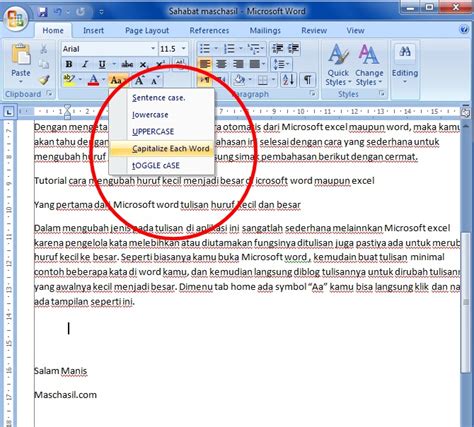The width and height of the screenshot is (474, 427).
Task: Copy the selection
Action: pos(44,64)
